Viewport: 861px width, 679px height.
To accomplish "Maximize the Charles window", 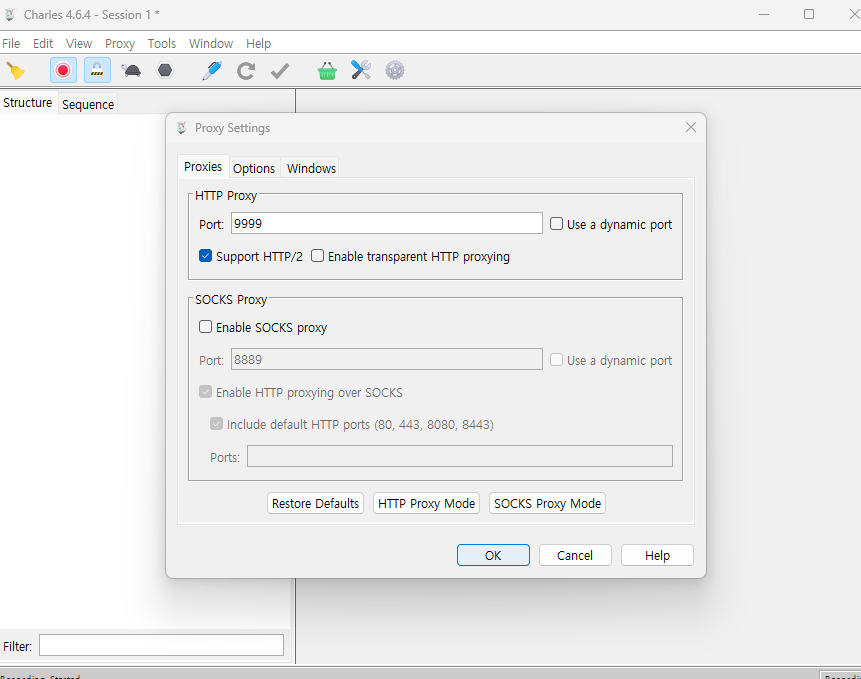I will [809, 14].
